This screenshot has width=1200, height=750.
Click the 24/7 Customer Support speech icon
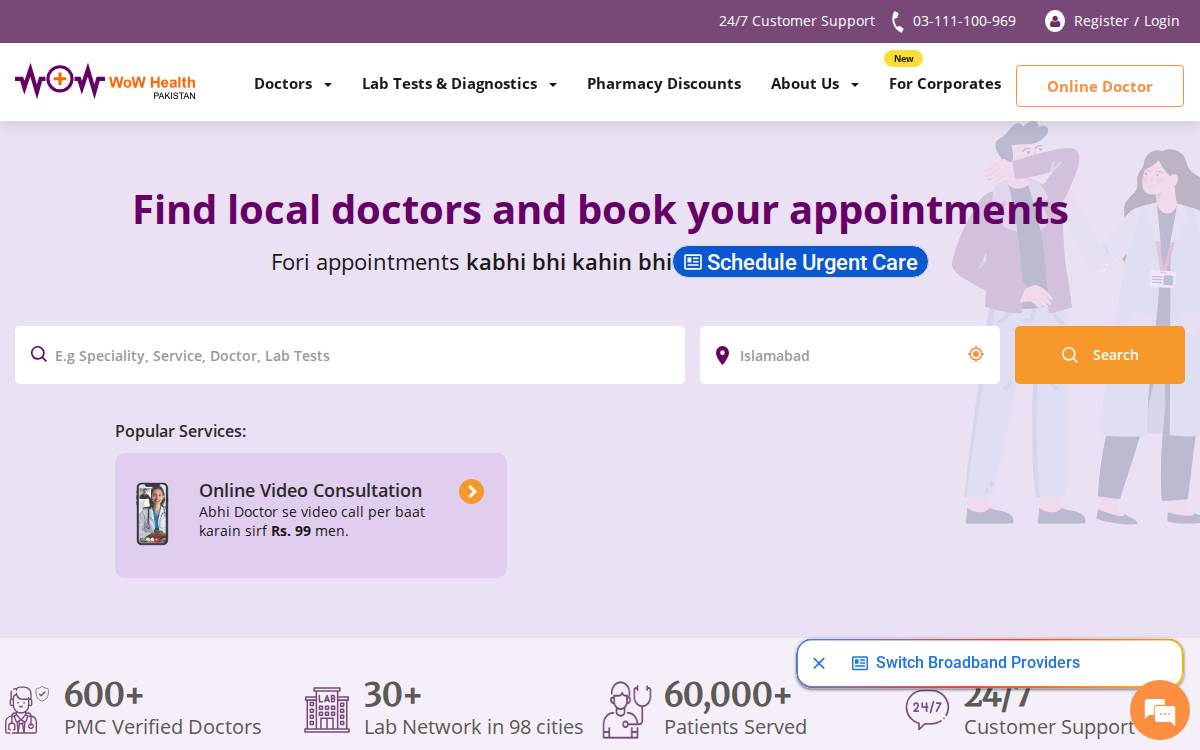click(x=927, y=708)
